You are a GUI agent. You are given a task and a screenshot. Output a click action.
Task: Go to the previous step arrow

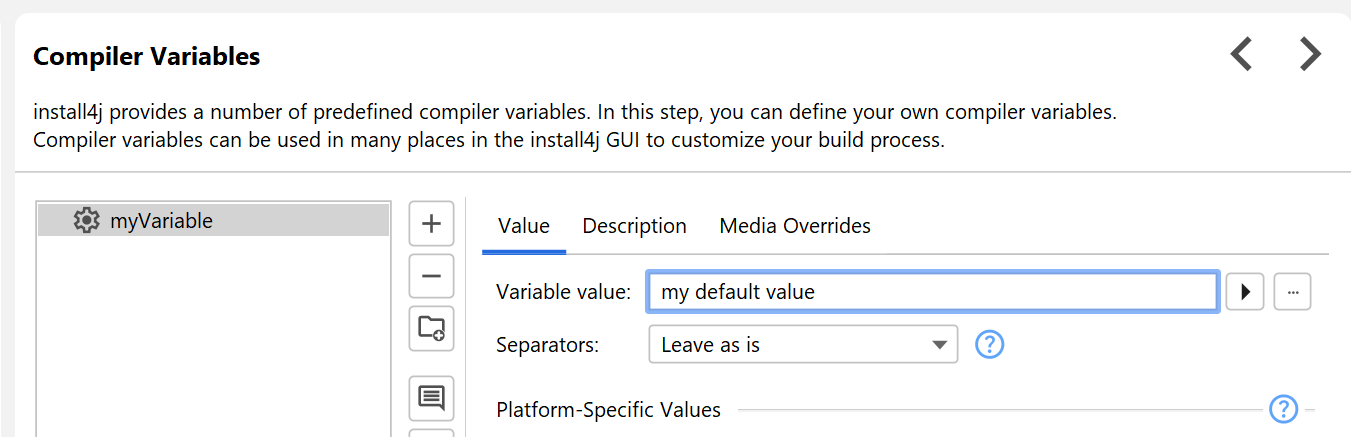pos(1241,54)
